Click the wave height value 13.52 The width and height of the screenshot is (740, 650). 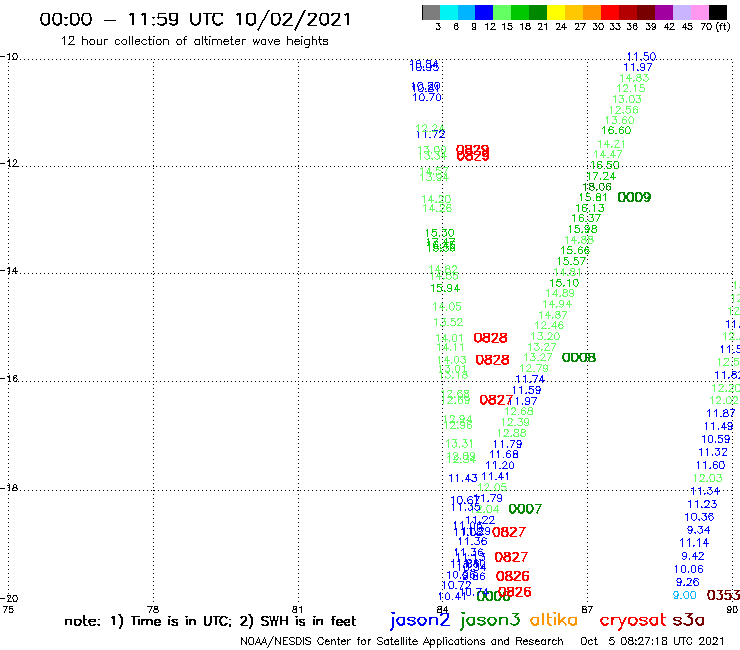[448, 322]
